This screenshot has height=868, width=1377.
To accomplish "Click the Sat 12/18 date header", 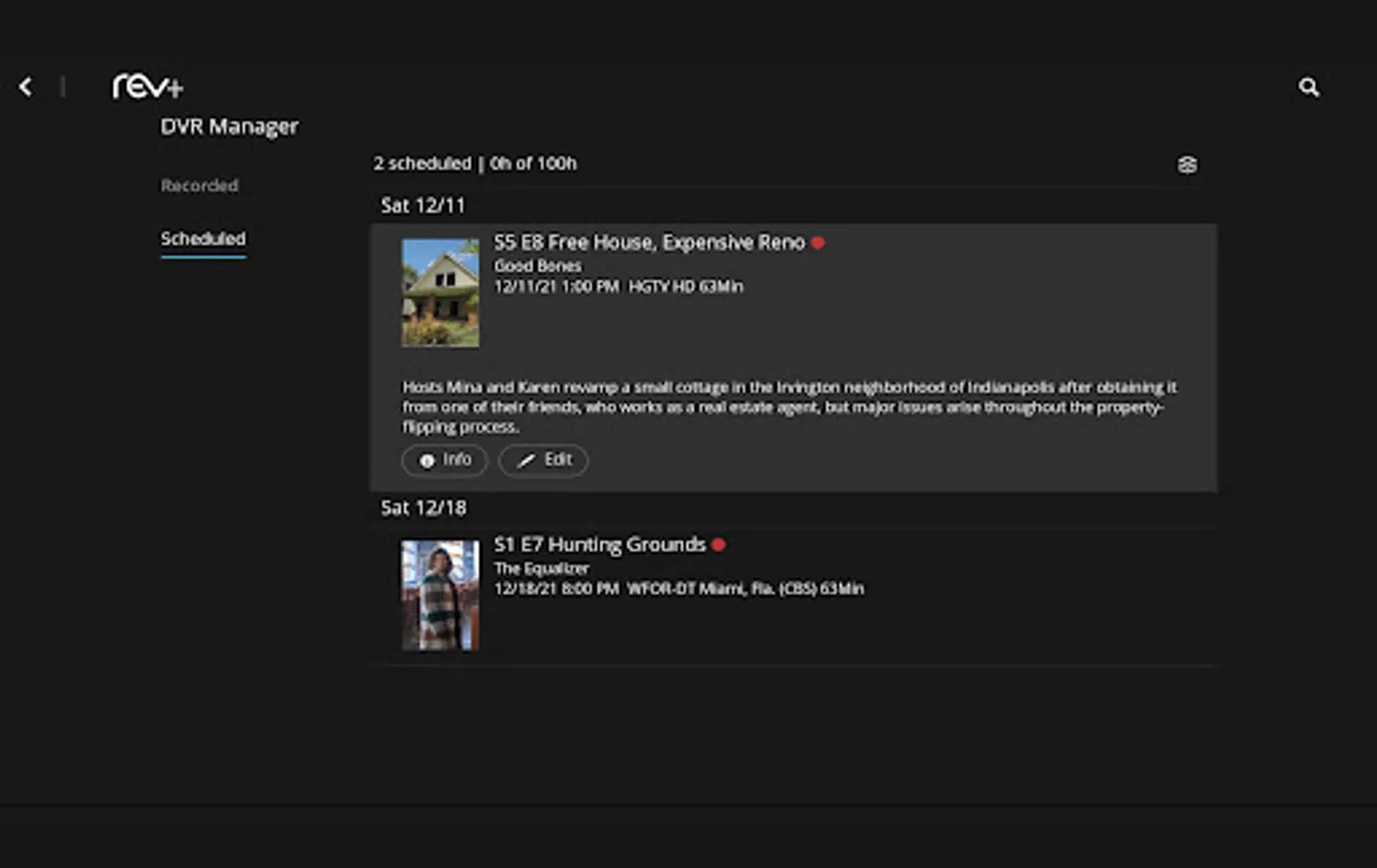I will tap(424, 507).
